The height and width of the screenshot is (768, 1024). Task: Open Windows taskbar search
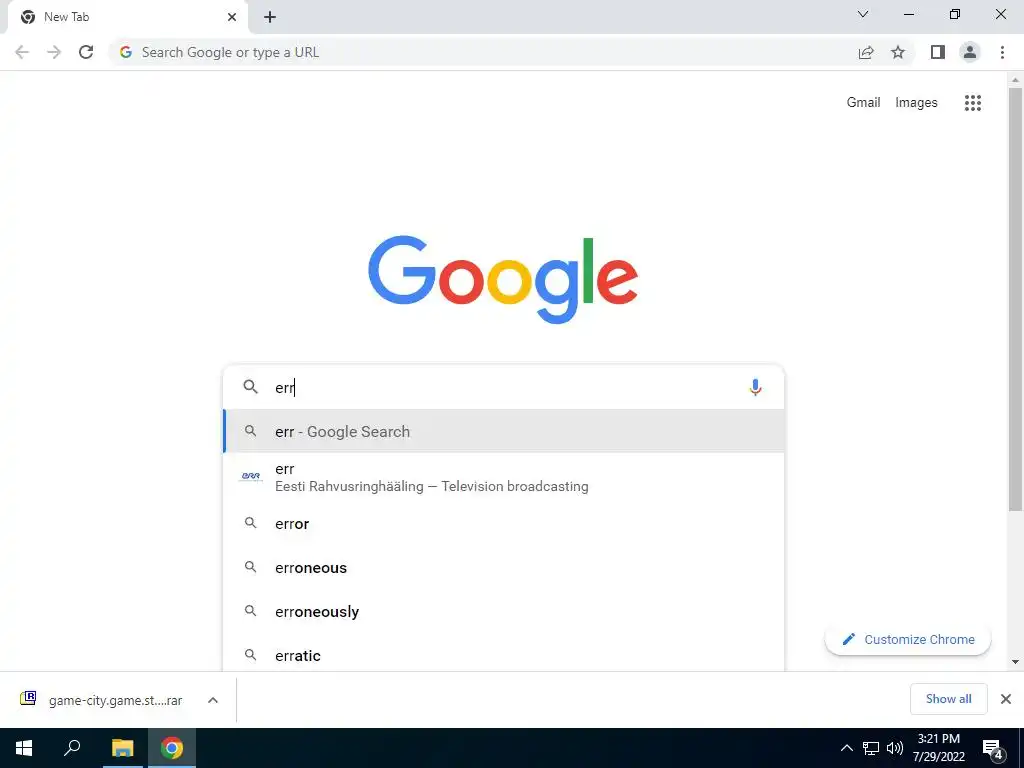(x=72, y=748)
